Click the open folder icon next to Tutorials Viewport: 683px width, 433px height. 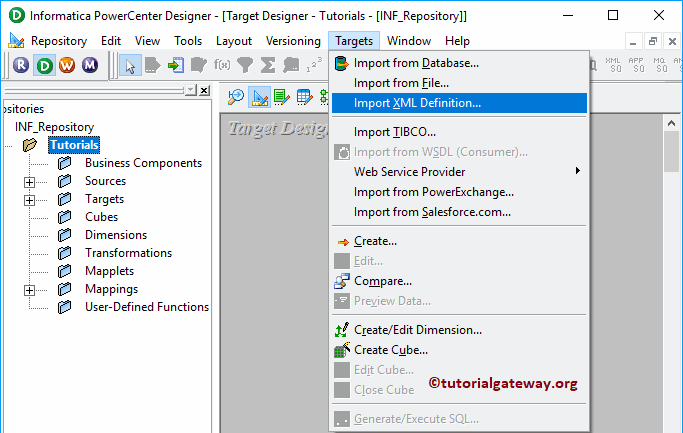30,145
